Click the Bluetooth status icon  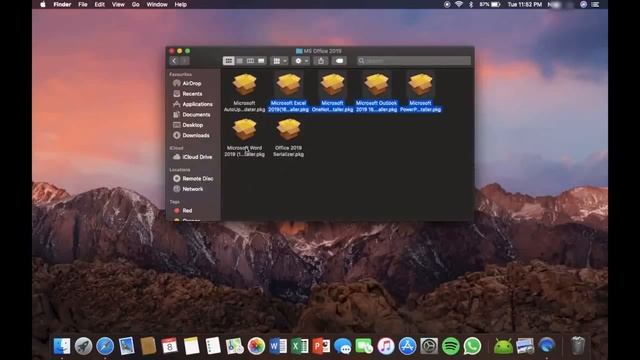471,4
